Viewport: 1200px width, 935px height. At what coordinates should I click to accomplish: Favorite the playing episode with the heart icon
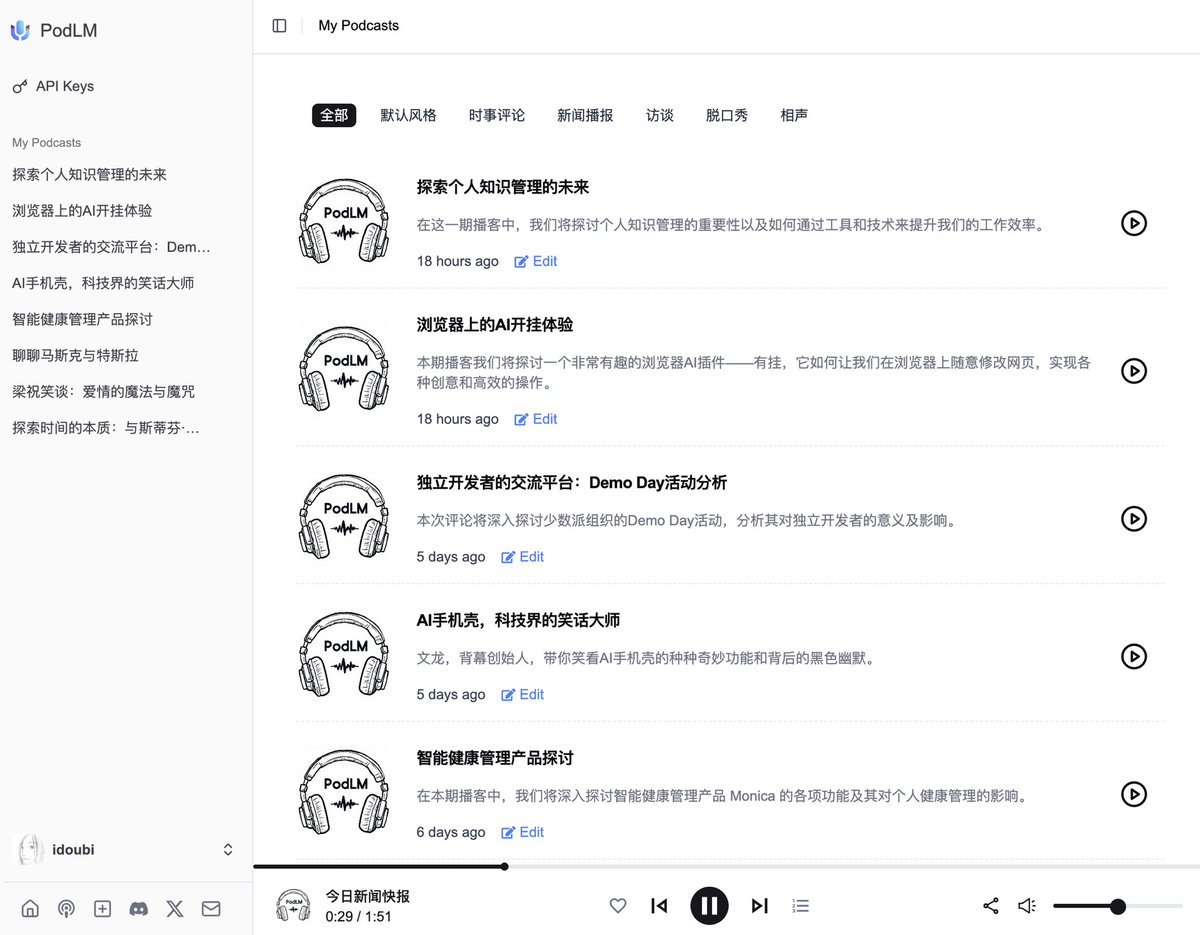click(x=617, y=905)
